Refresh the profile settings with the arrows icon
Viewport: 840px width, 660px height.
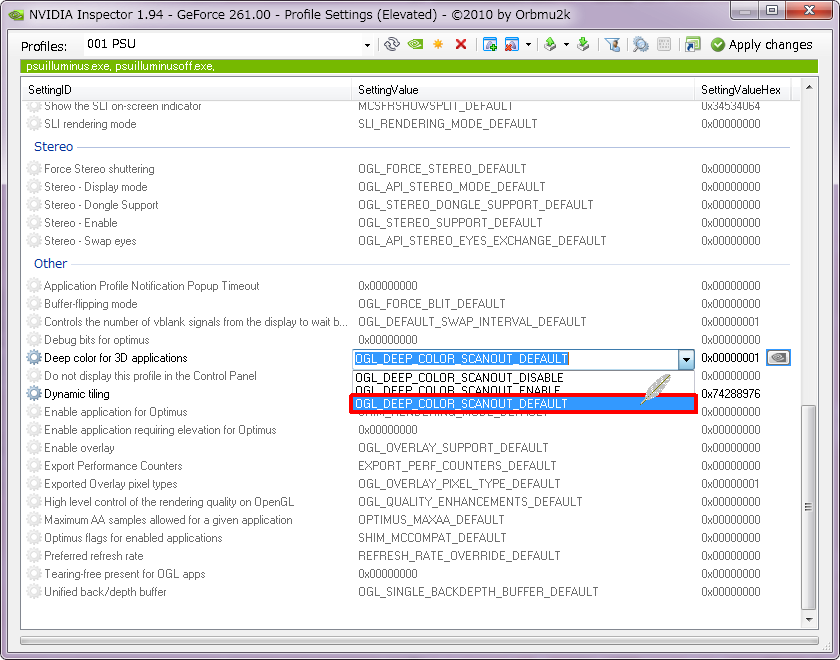pos(392,44)
